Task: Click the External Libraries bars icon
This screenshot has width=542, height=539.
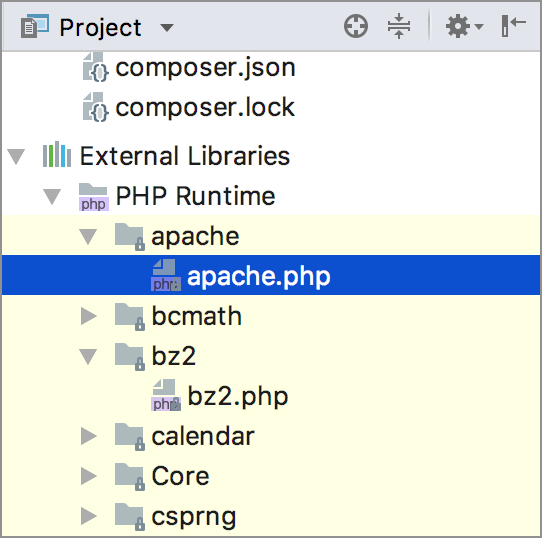Action: [57, 155]
